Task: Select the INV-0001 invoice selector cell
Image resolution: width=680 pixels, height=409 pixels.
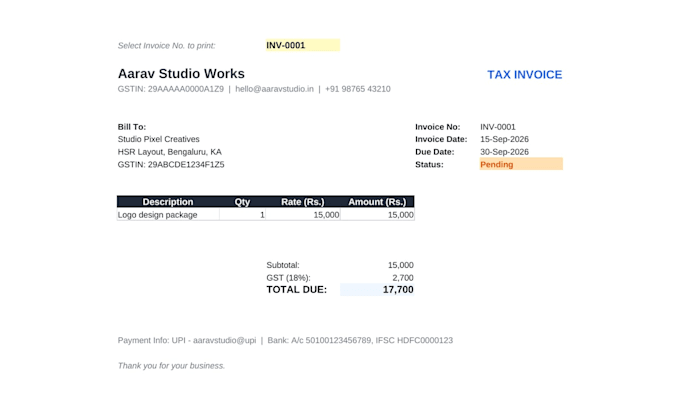Action: point(303,45)
